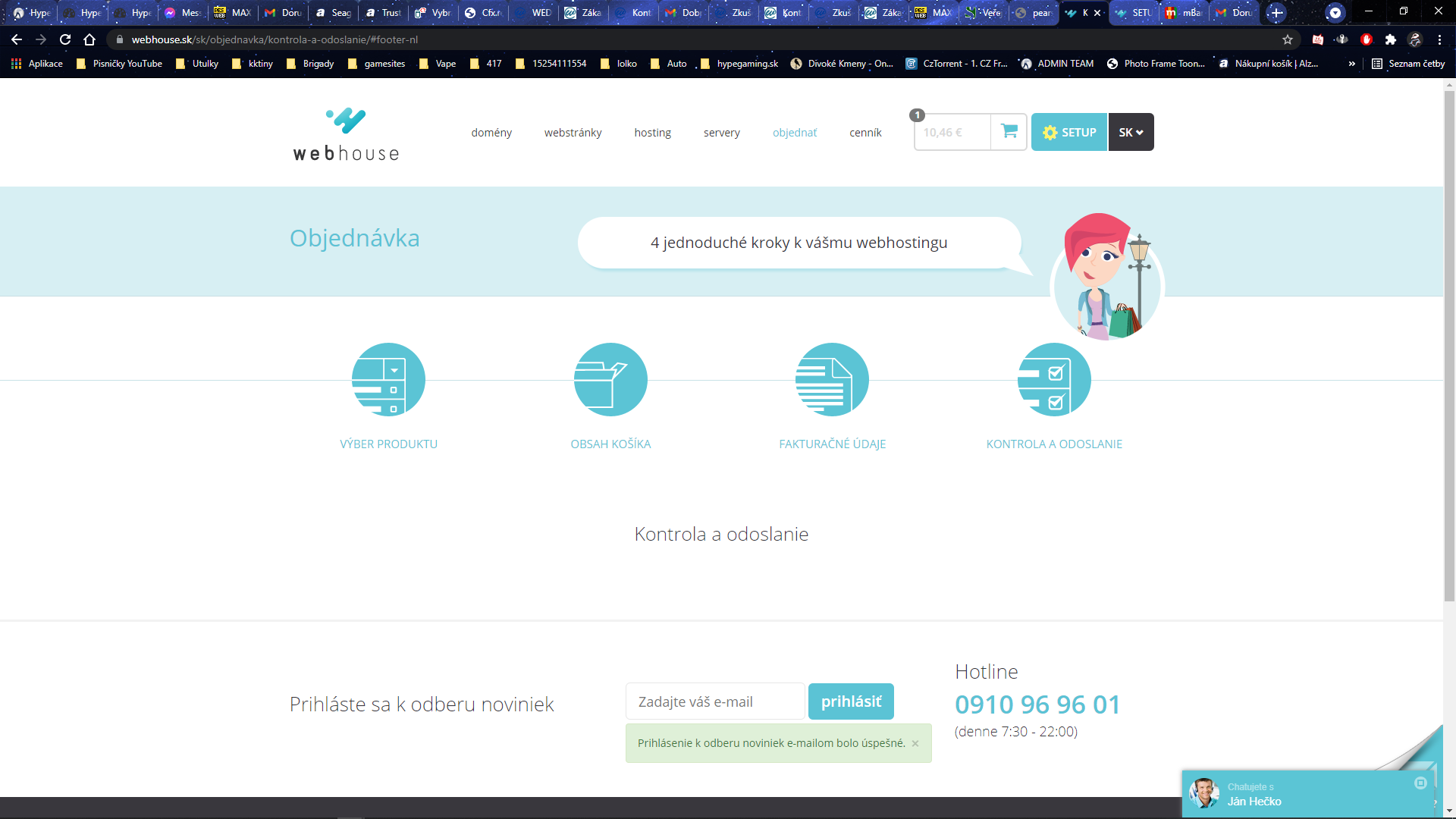Click the webhouse logo
1456x819 pixels.
347,134
